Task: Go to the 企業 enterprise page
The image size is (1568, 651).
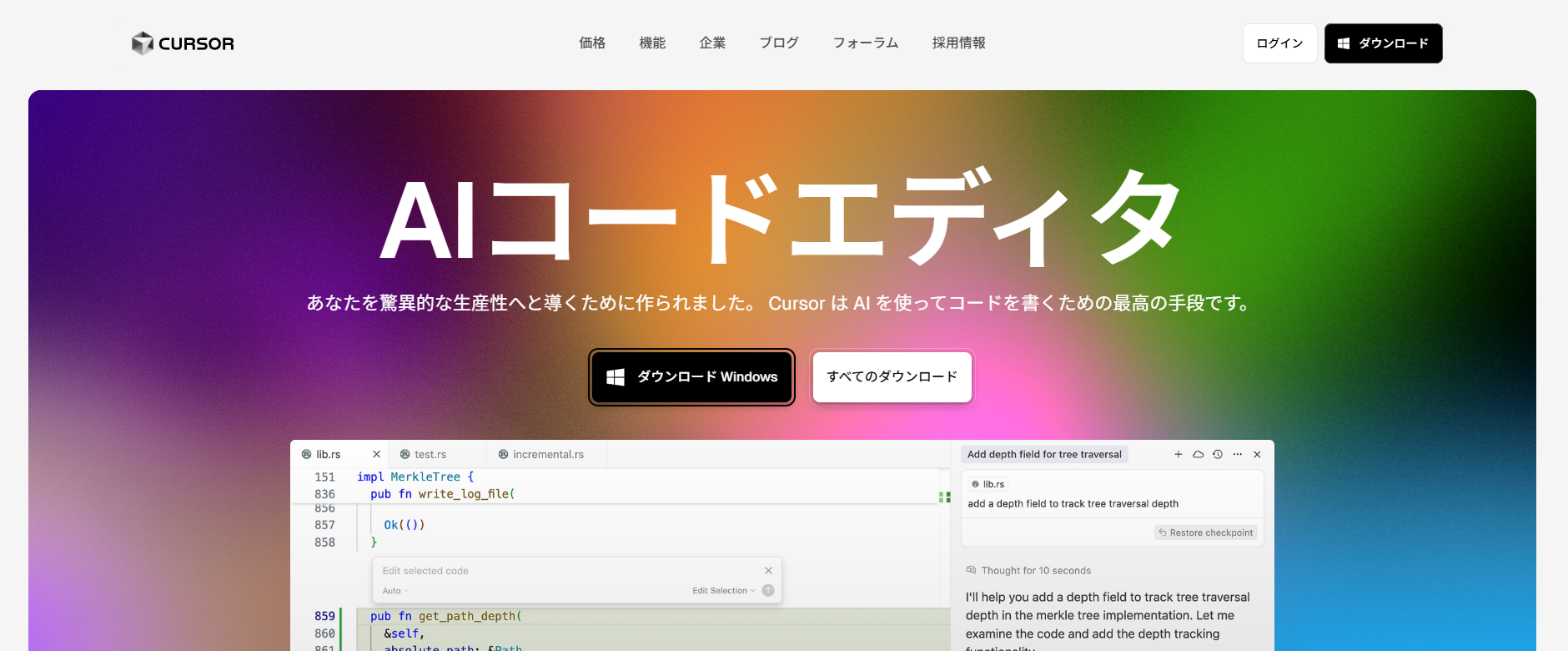Action: click(x=712, y=43)
